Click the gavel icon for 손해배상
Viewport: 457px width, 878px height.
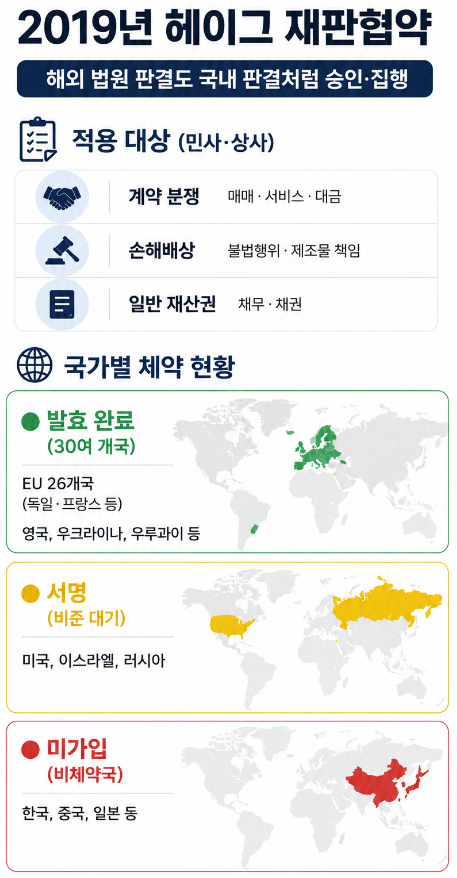click(62, 251)
